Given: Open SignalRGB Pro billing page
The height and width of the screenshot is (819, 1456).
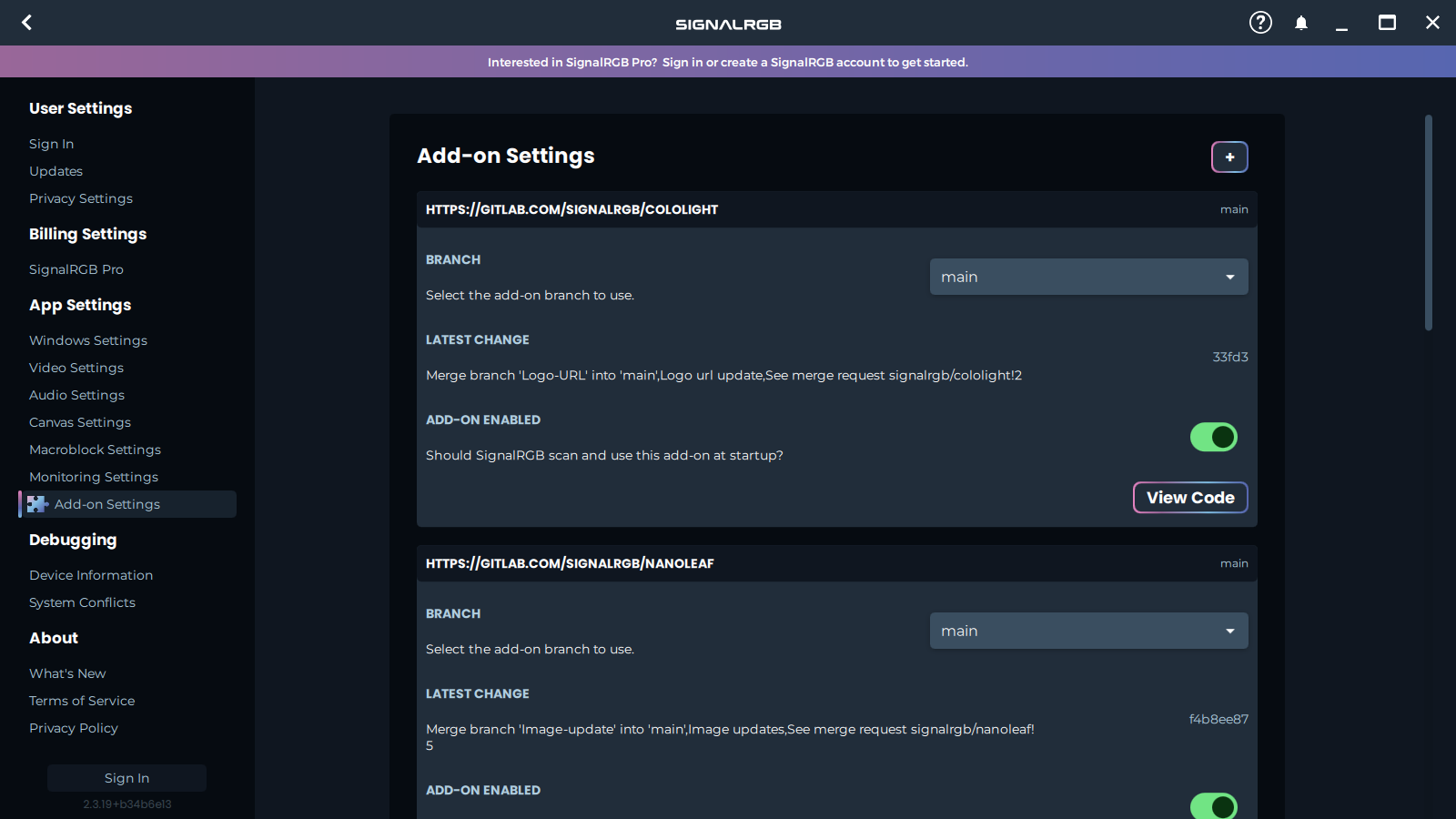Looking at the screenshot, I should (76, 269).
